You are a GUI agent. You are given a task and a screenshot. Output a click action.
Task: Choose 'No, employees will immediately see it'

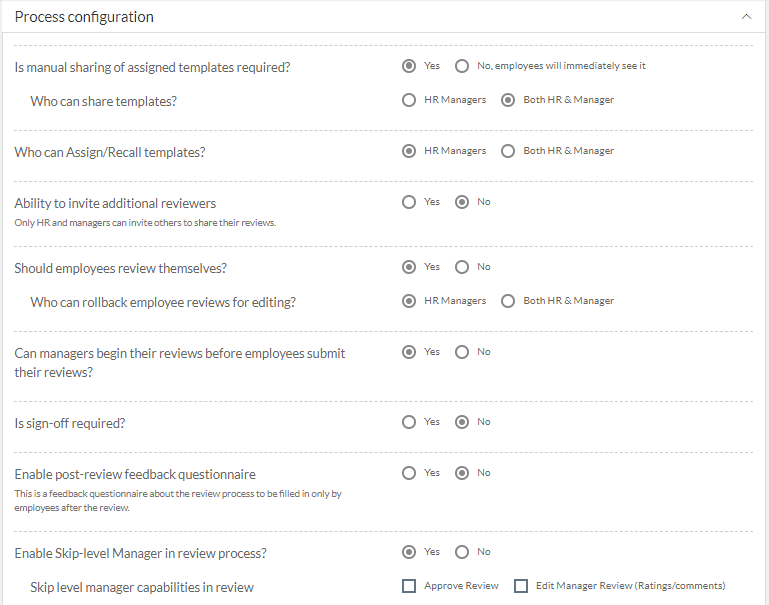(461, 66)
